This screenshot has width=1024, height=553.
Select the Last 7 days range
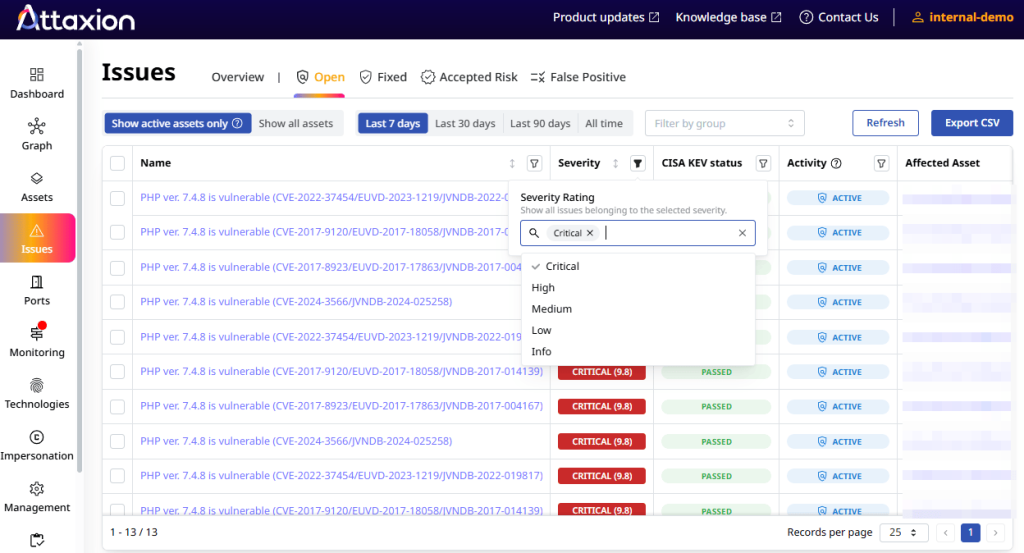(392, 123)
